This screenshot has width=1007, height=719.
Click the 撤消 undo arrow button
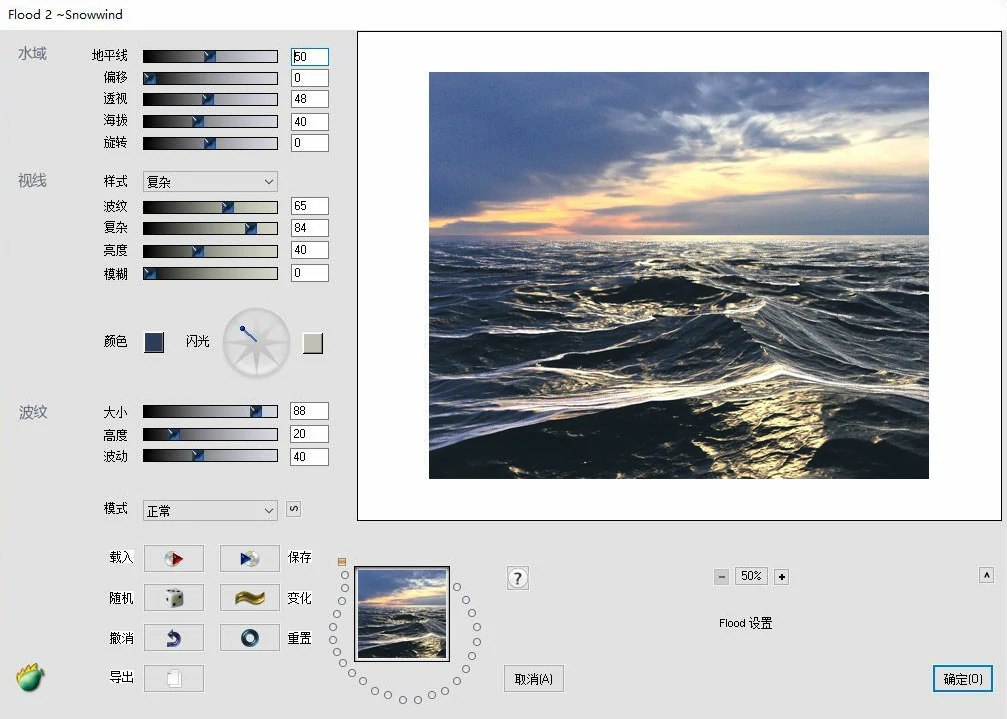pyautogui.click(x=173, y=638)
